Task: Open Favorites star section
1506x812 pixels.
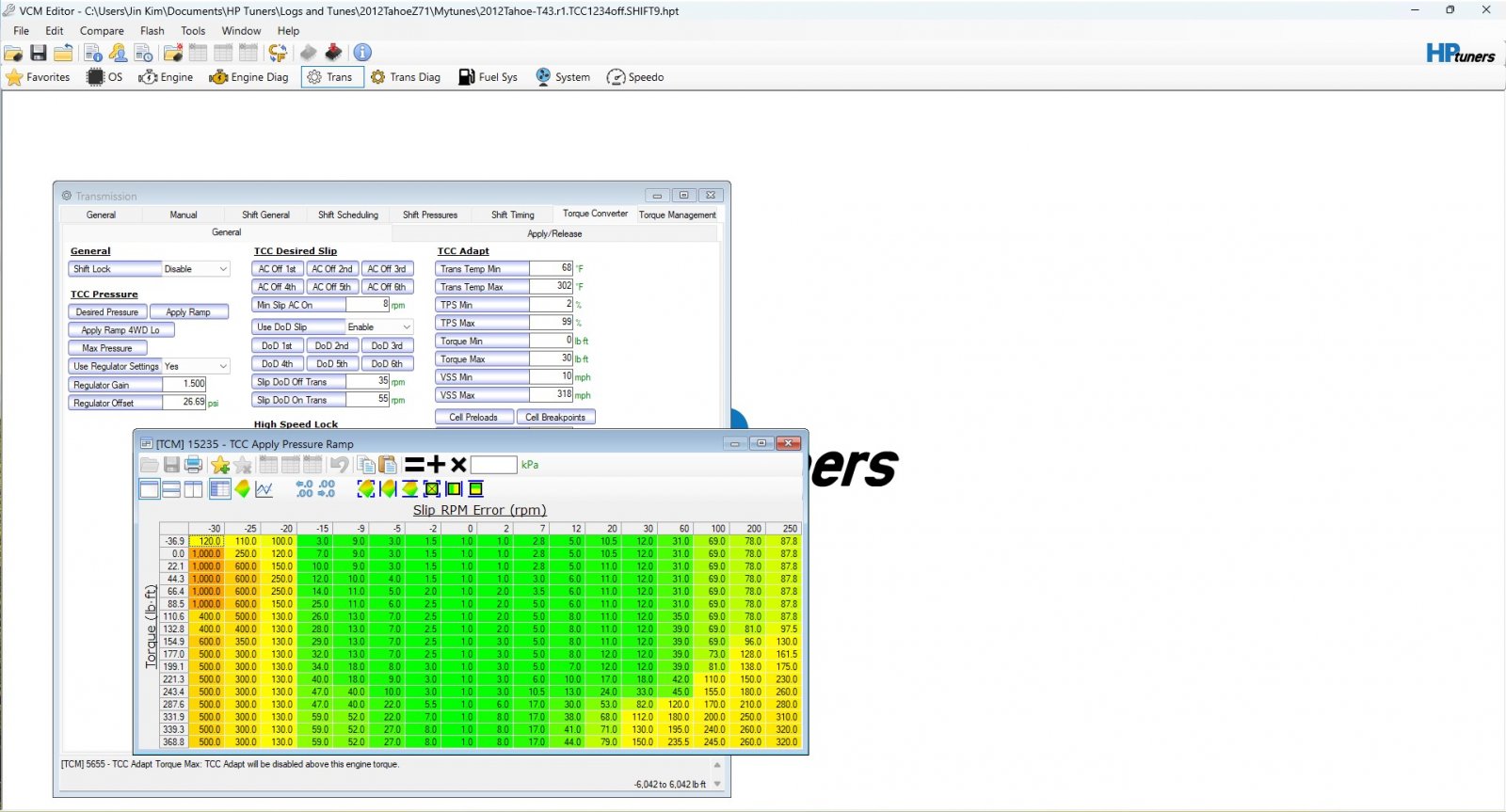Action: [39, 77]
